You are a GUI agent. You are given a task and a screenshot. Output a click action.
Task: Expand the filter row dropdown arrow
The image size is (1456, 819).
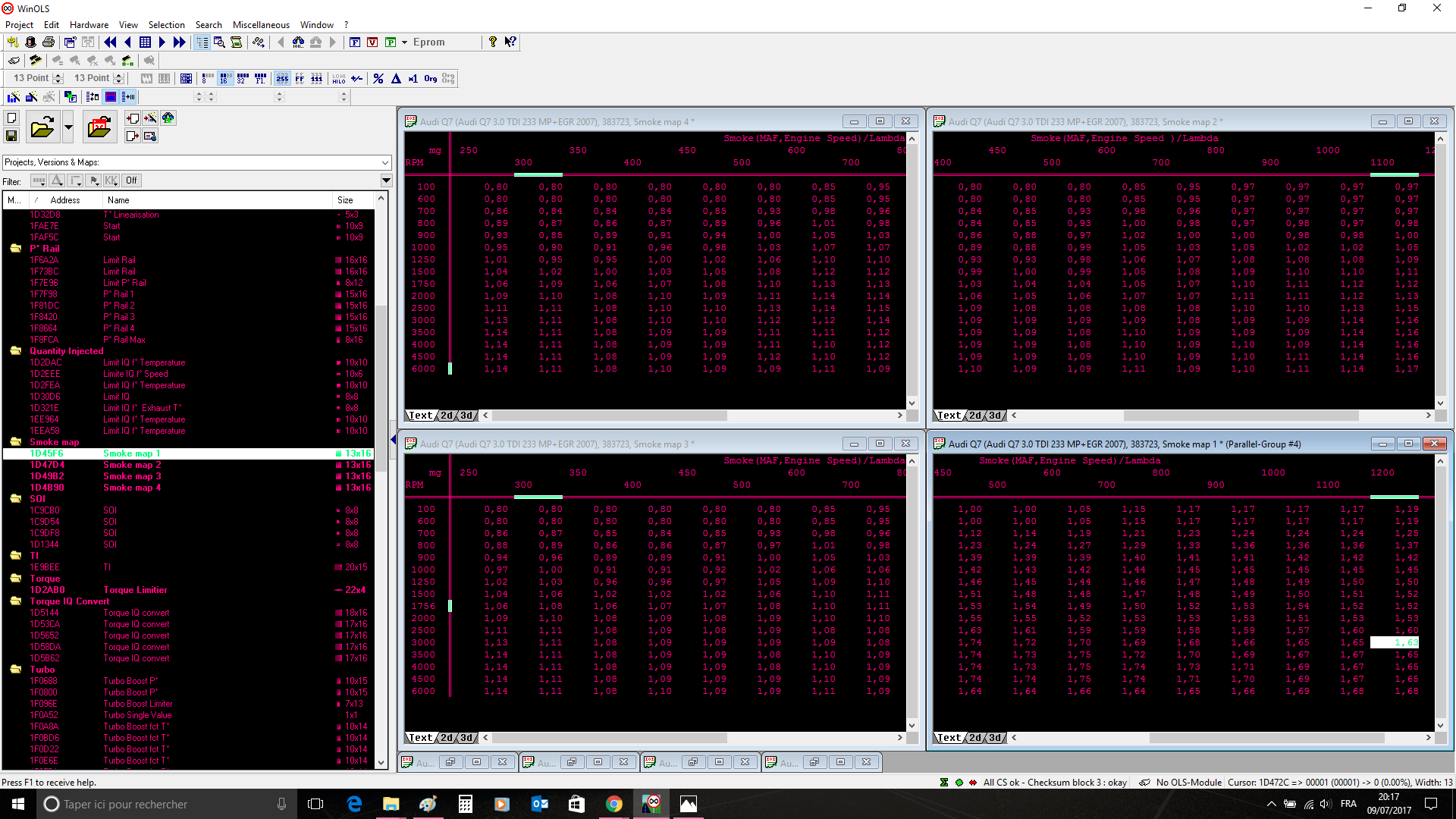point(386,180)
